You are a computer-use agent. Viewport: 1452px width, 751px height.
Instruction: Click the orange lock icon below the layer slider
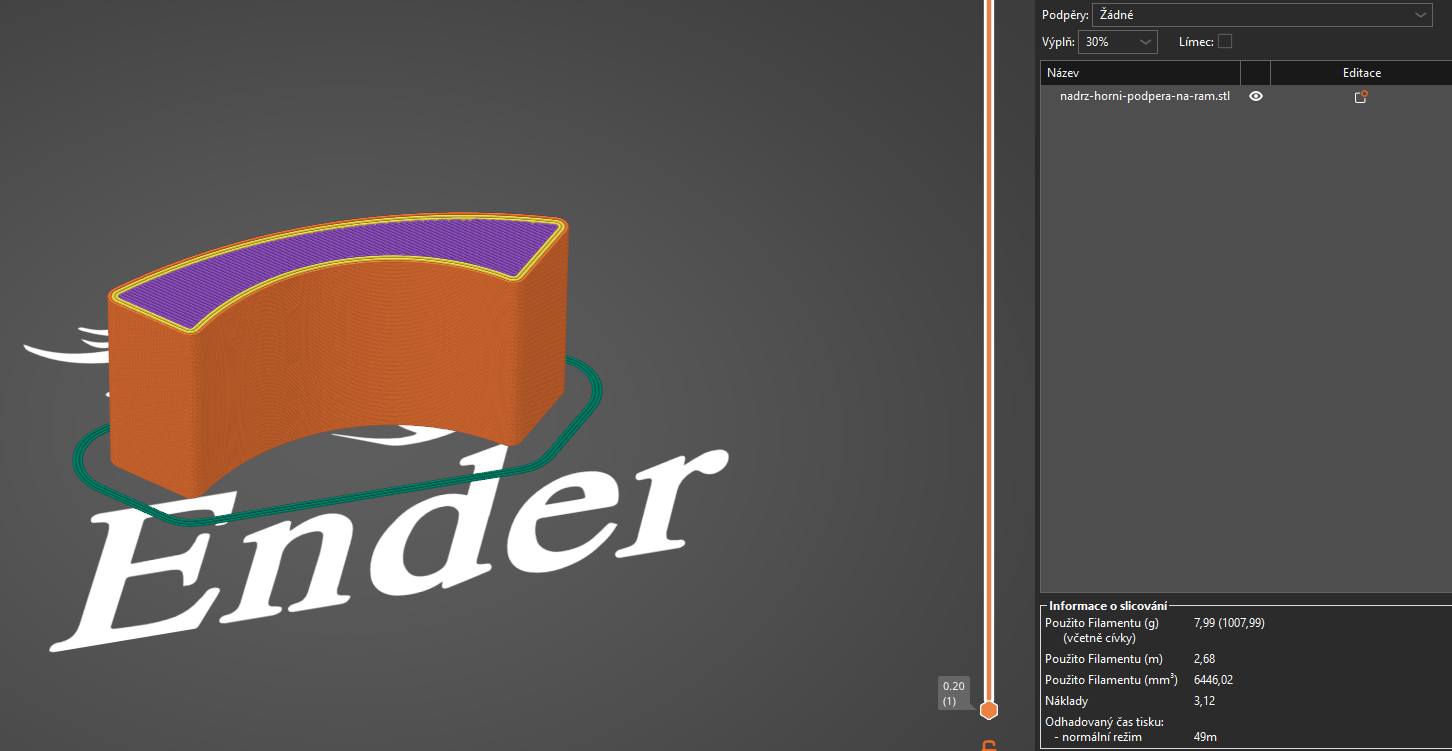coord(989,745)
